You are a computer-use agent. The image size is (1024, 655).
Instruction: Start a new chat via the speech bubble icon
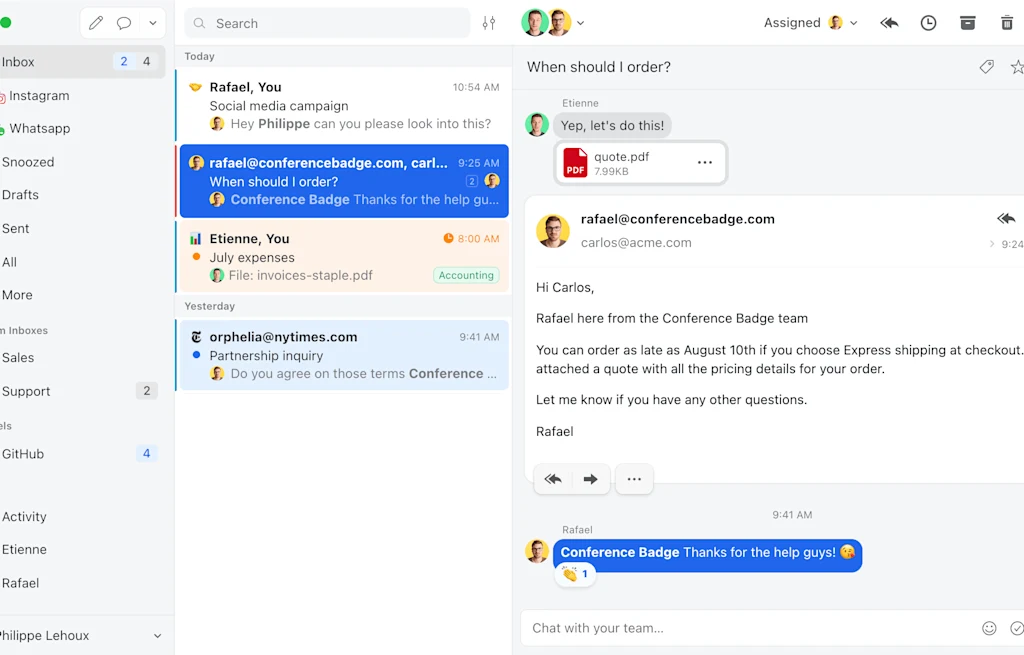[124, 22]
